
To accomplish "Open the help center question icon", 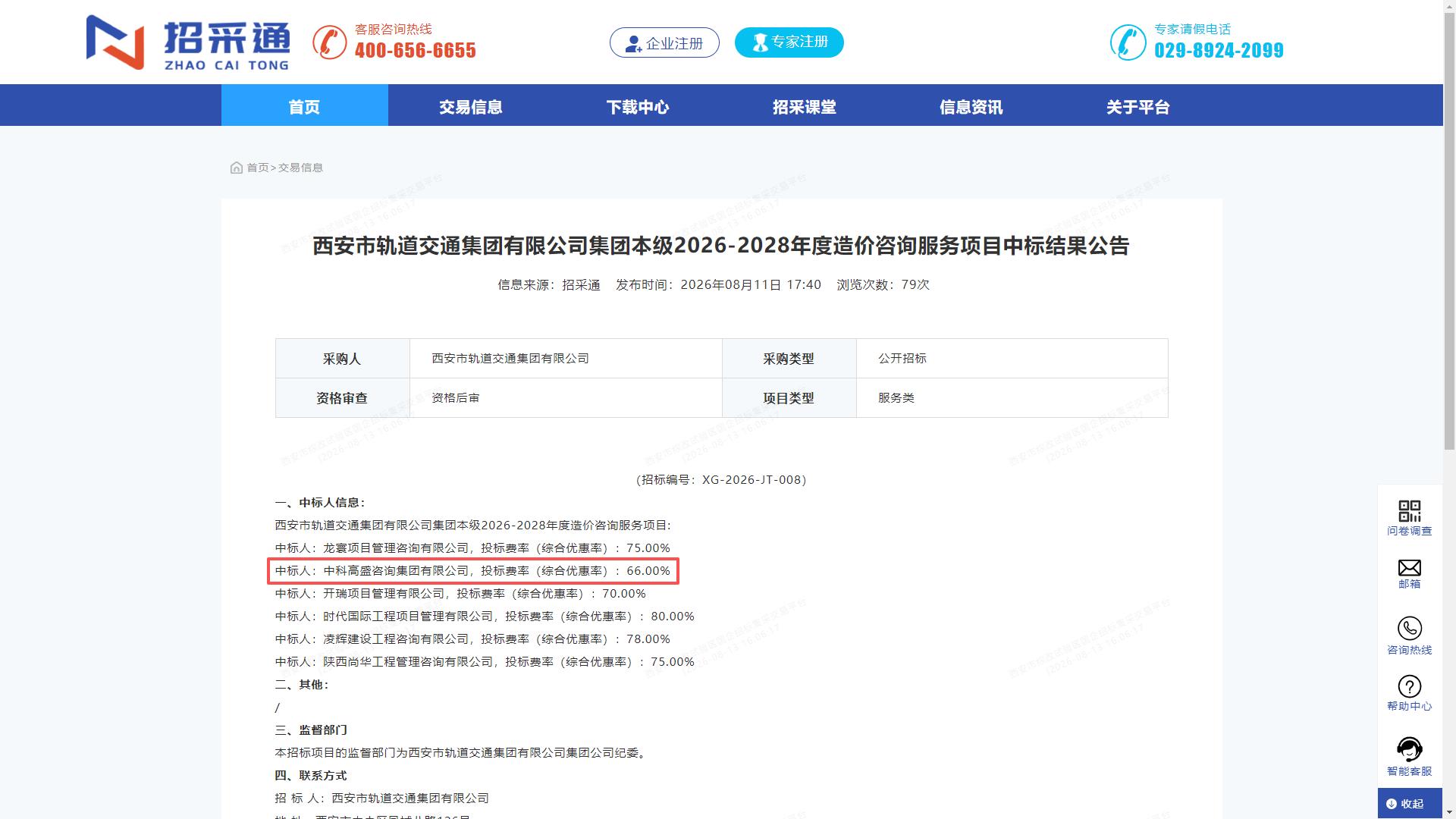I will point(1409,686).
